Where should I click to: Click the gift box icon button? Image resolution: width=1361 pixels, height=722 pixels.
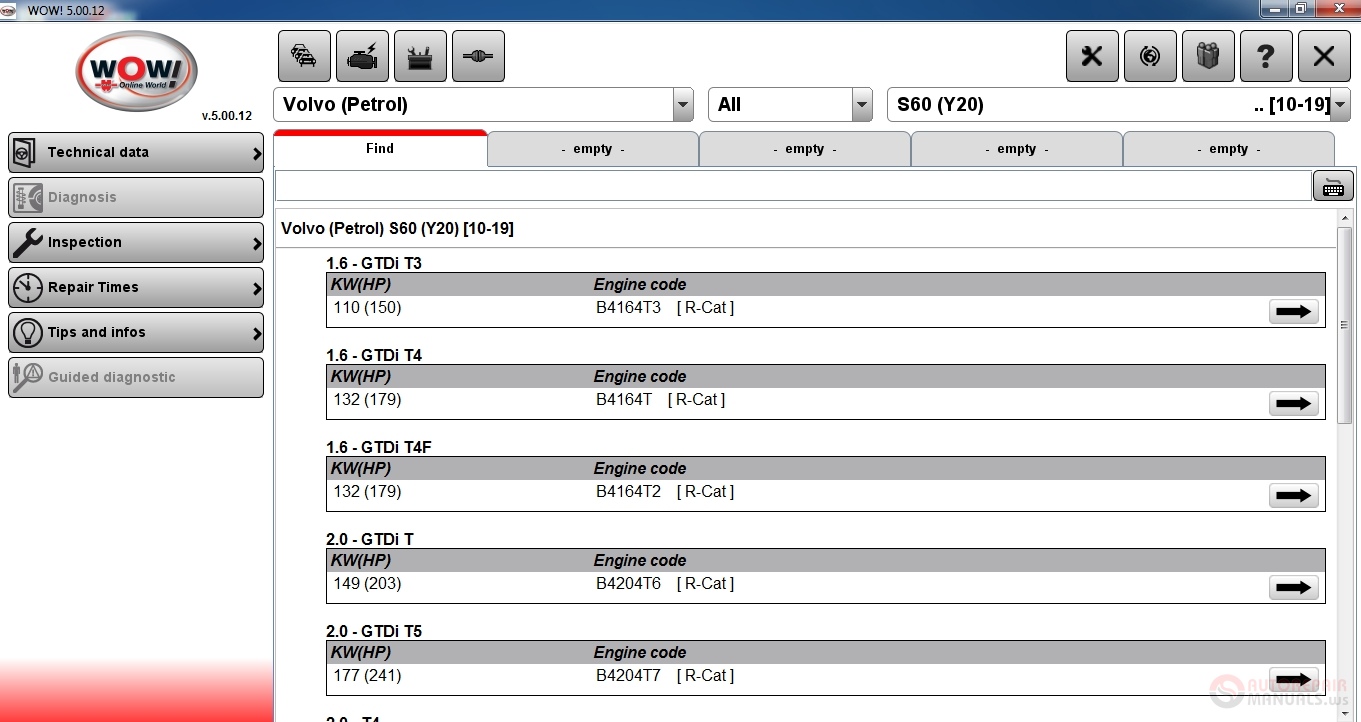[1208, 56]
